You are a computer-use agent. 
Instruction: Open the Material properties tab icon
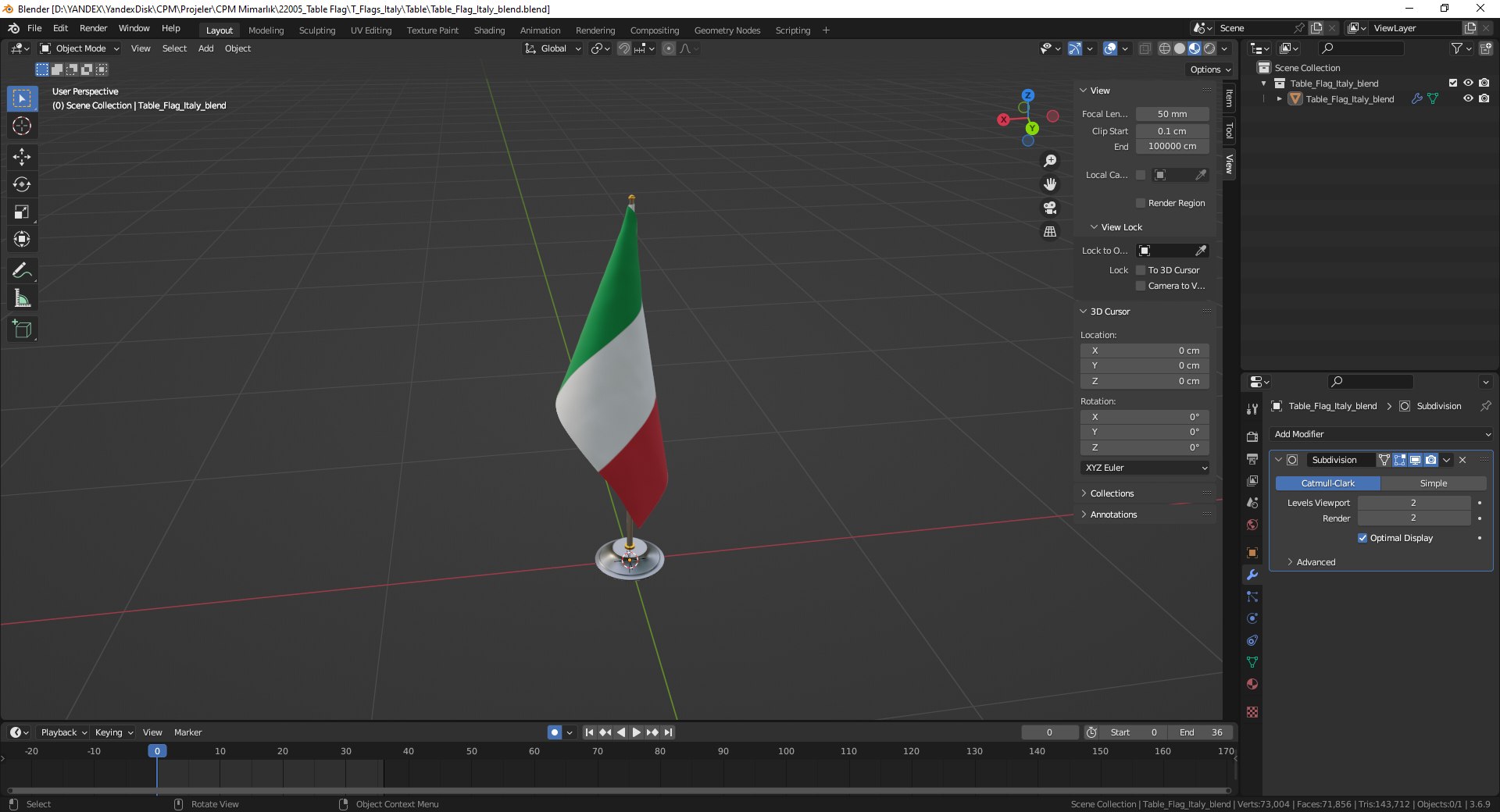click(x=1252, y=684)
